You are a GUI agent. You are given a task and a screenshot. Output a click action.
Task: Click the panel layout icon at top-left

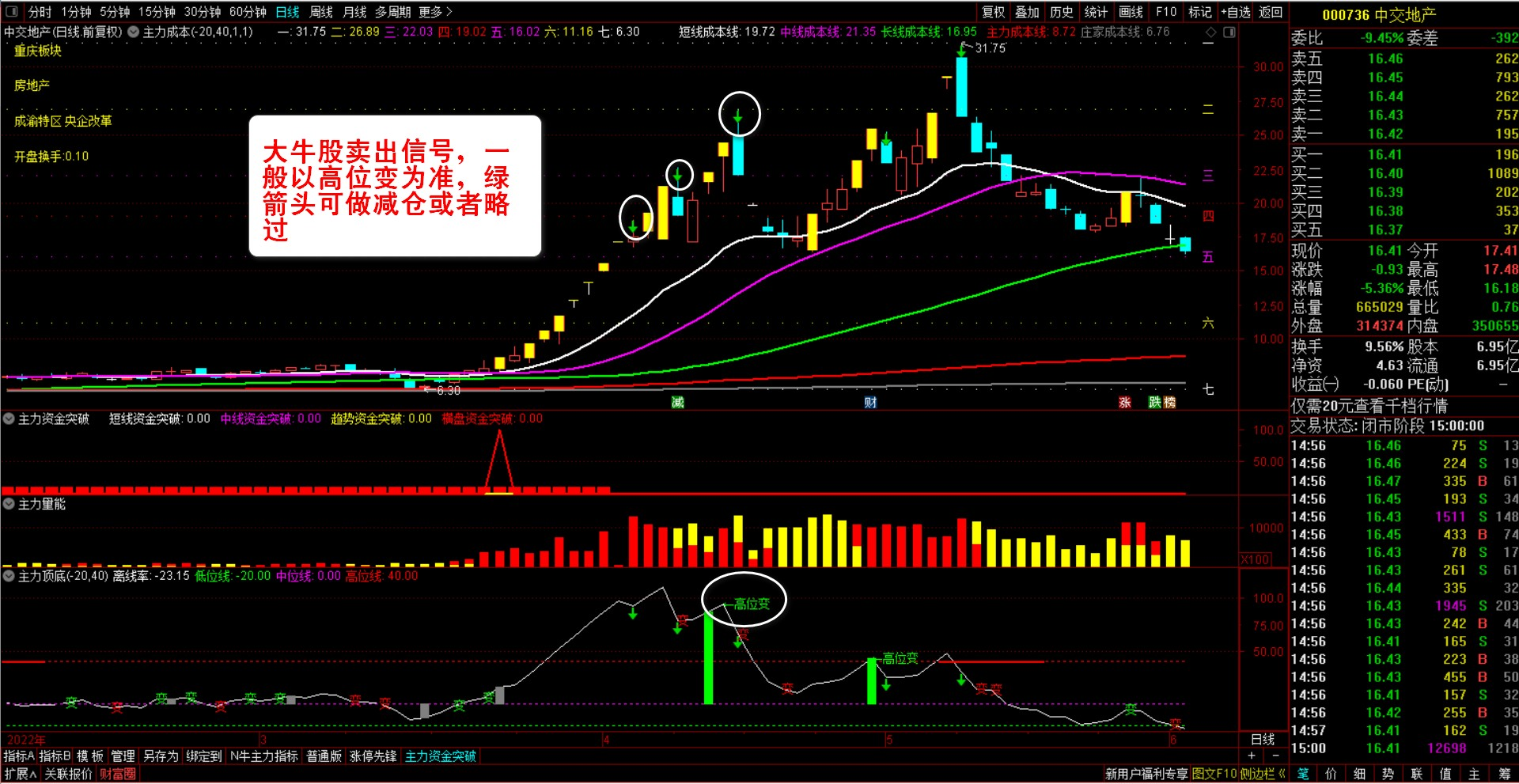coord(12,12)
